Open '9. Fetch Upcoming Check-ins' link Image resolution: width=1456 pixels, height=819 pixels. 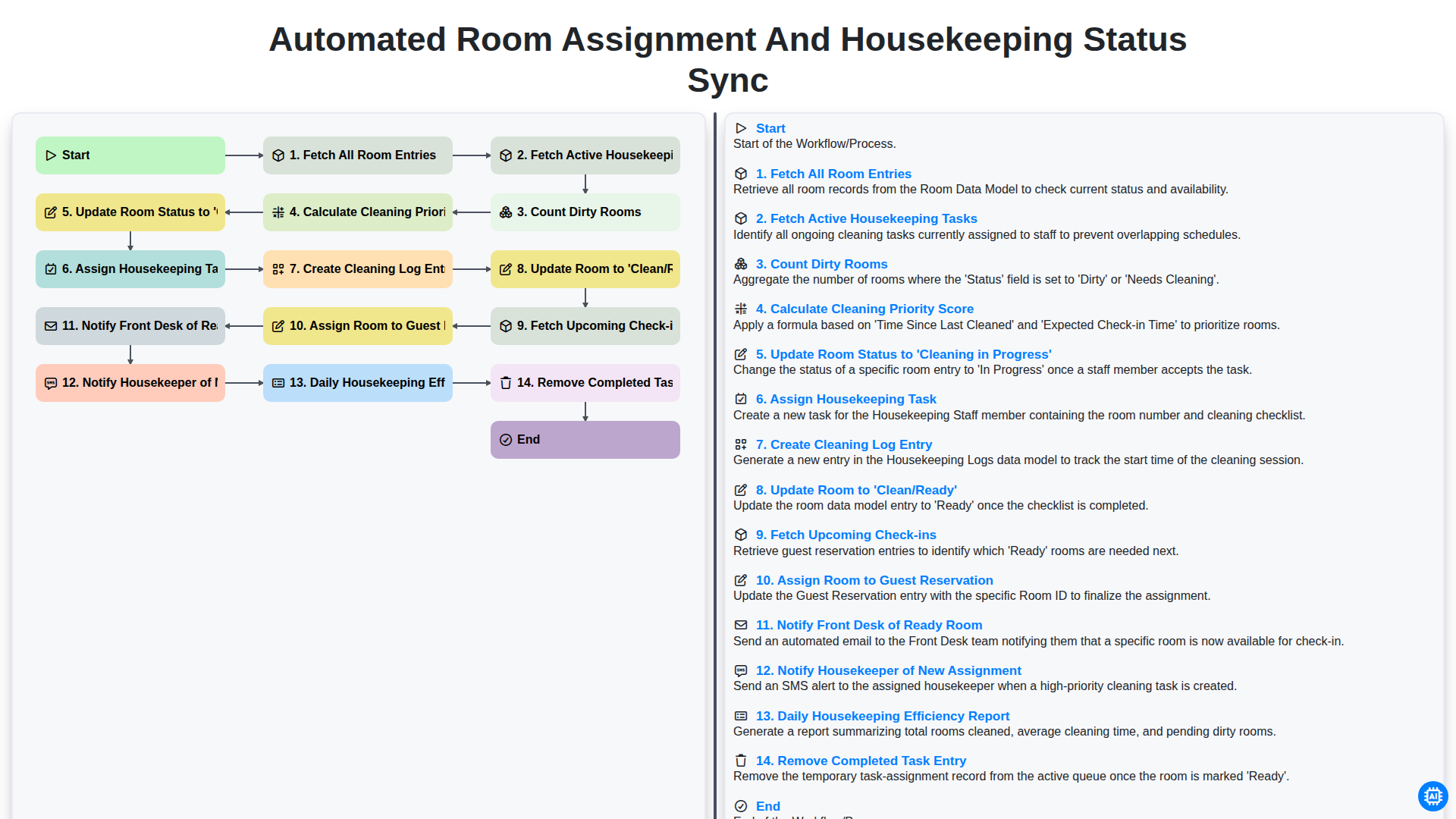[846, 535]
